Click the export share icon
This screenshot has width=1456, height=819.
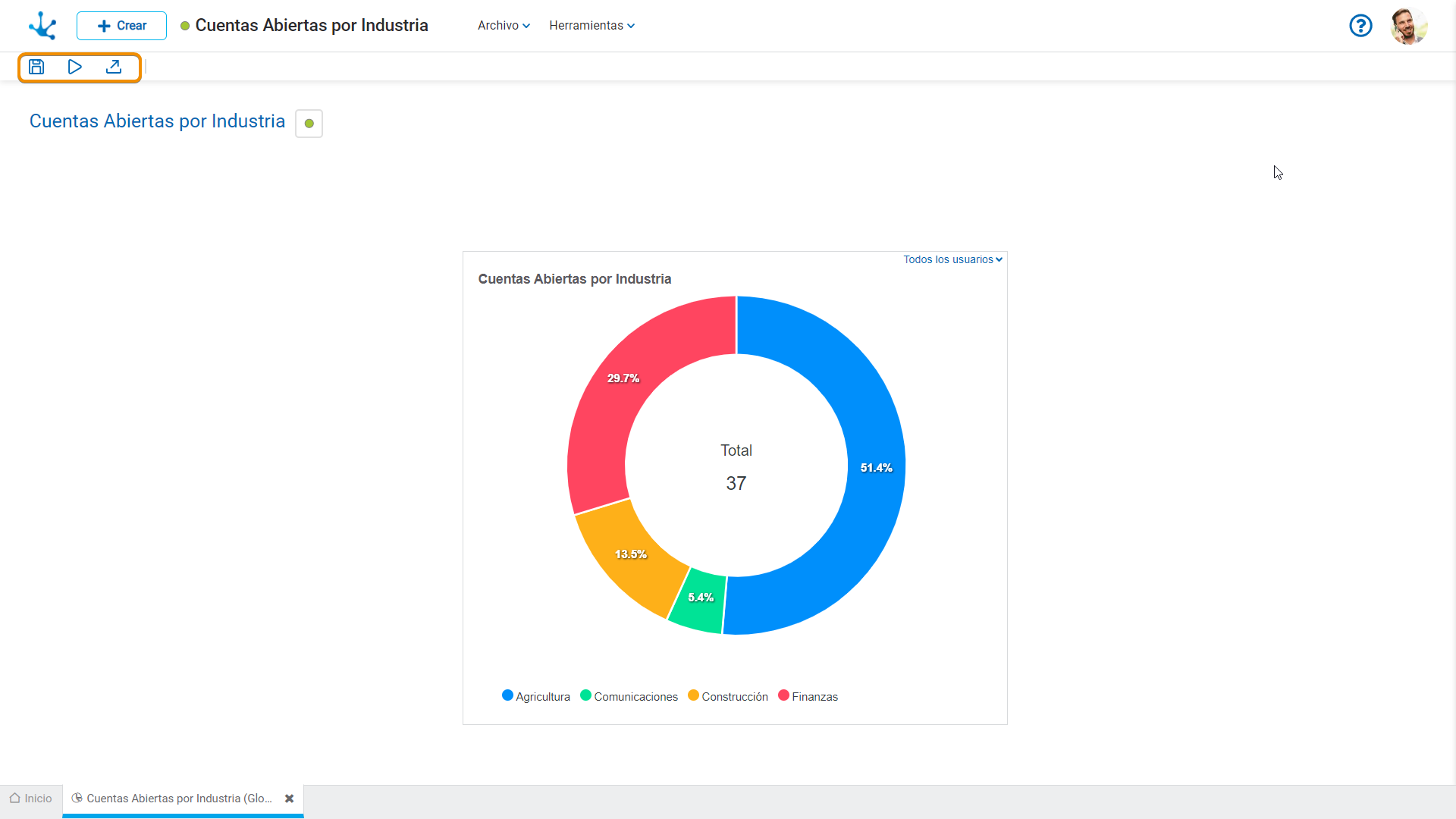(114, 67)
